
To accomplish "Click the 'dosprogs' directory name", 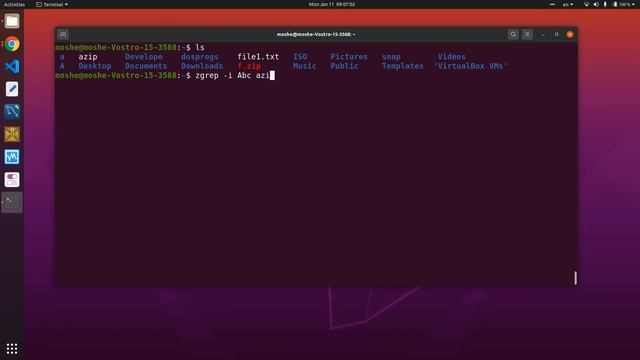I will coord(200,57).
